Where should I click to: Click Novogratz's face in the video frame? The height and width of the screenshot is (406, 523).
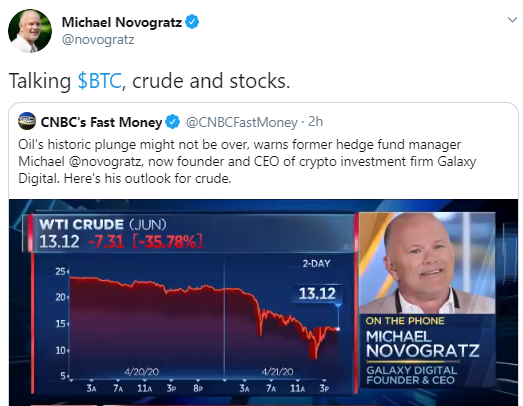click(x=421, y=259)
